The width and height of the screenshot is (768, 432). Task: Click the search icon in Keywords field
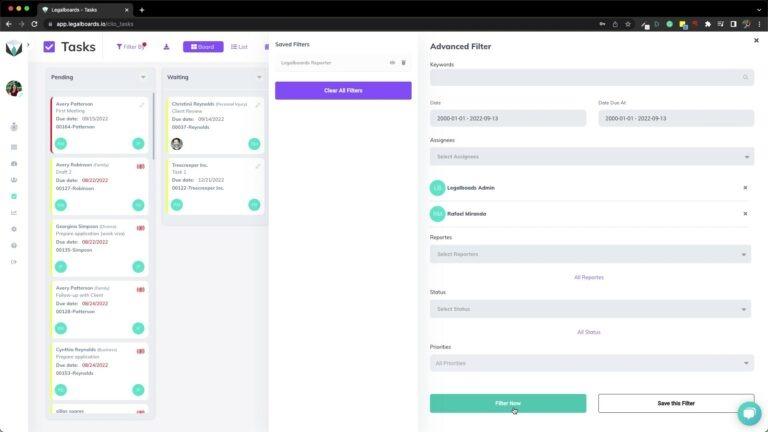745,77
